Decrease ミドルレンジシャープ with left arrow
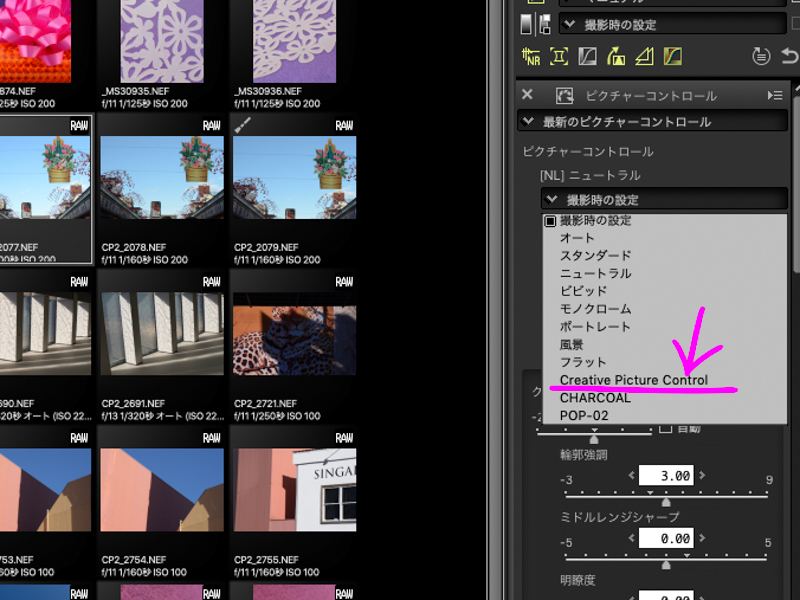 632,538
